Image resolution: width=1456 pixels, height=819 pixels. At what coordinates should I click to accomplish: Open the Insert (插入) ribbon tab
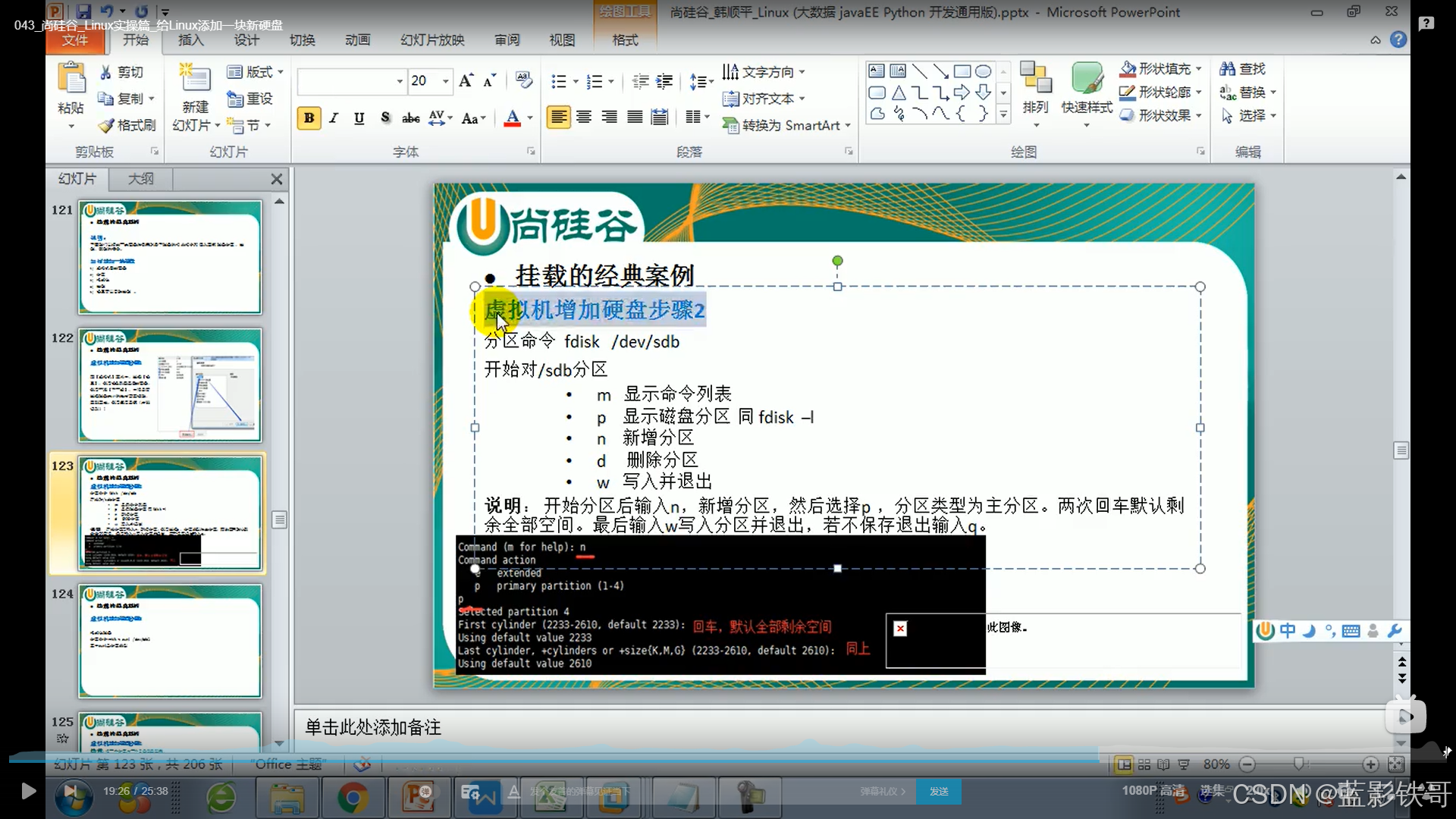click(190, 40)
